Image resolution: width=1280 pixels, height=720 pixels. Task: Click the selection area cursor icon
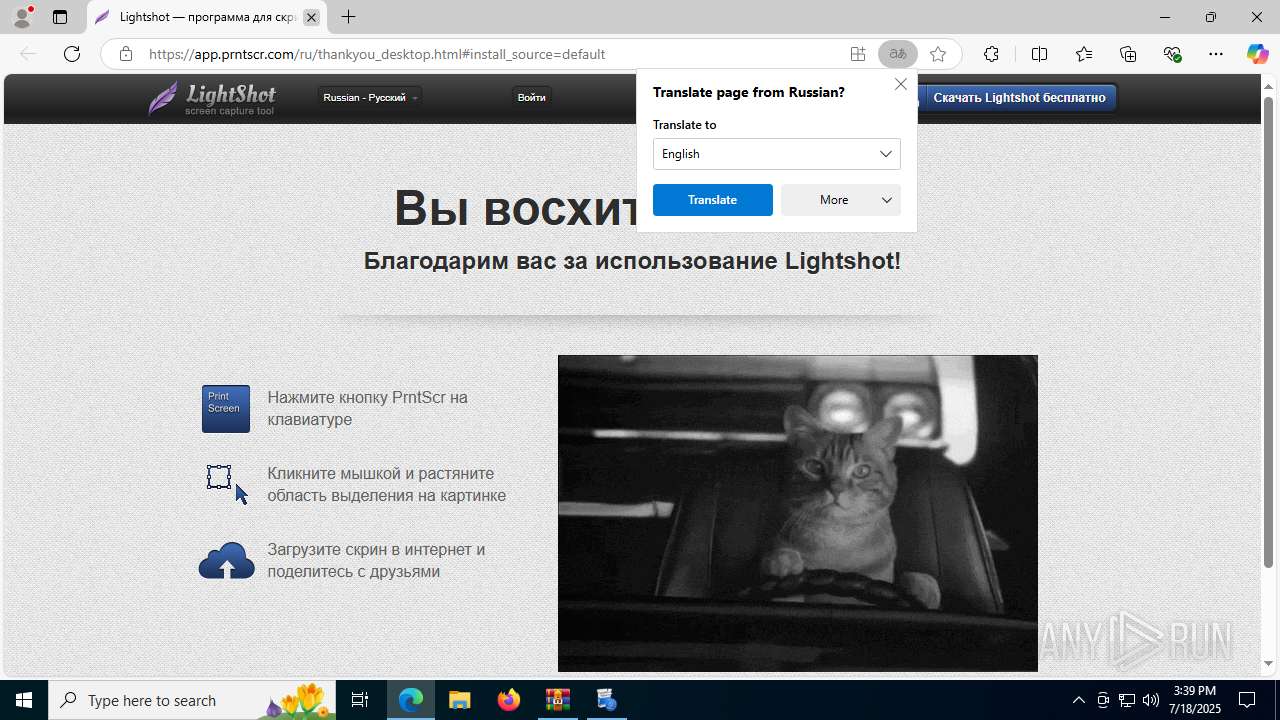click(x=227, y=484)
